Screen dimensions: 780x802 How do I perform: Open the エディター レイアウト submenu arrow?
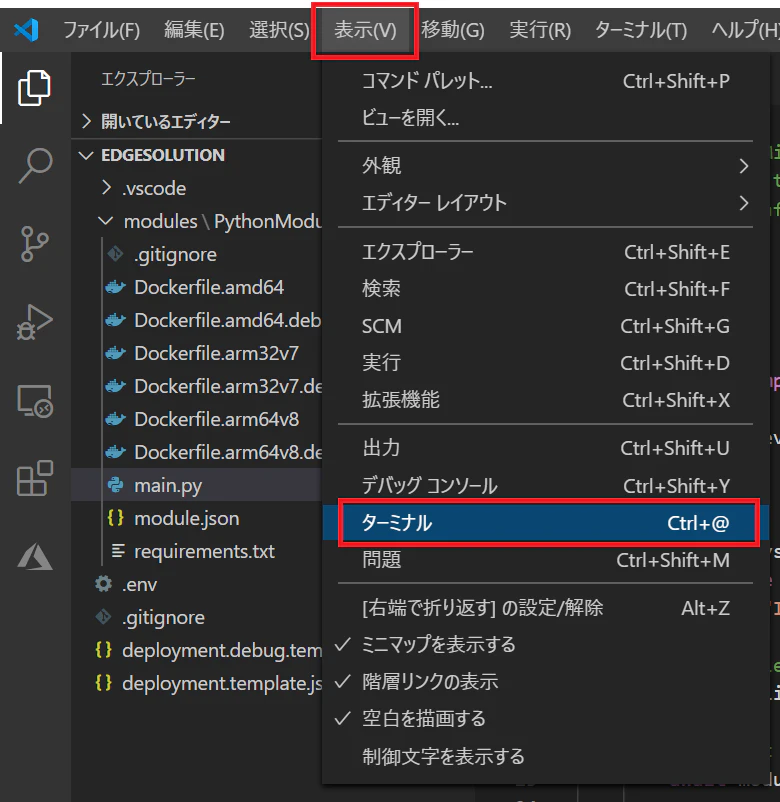(x=744, y=203)
